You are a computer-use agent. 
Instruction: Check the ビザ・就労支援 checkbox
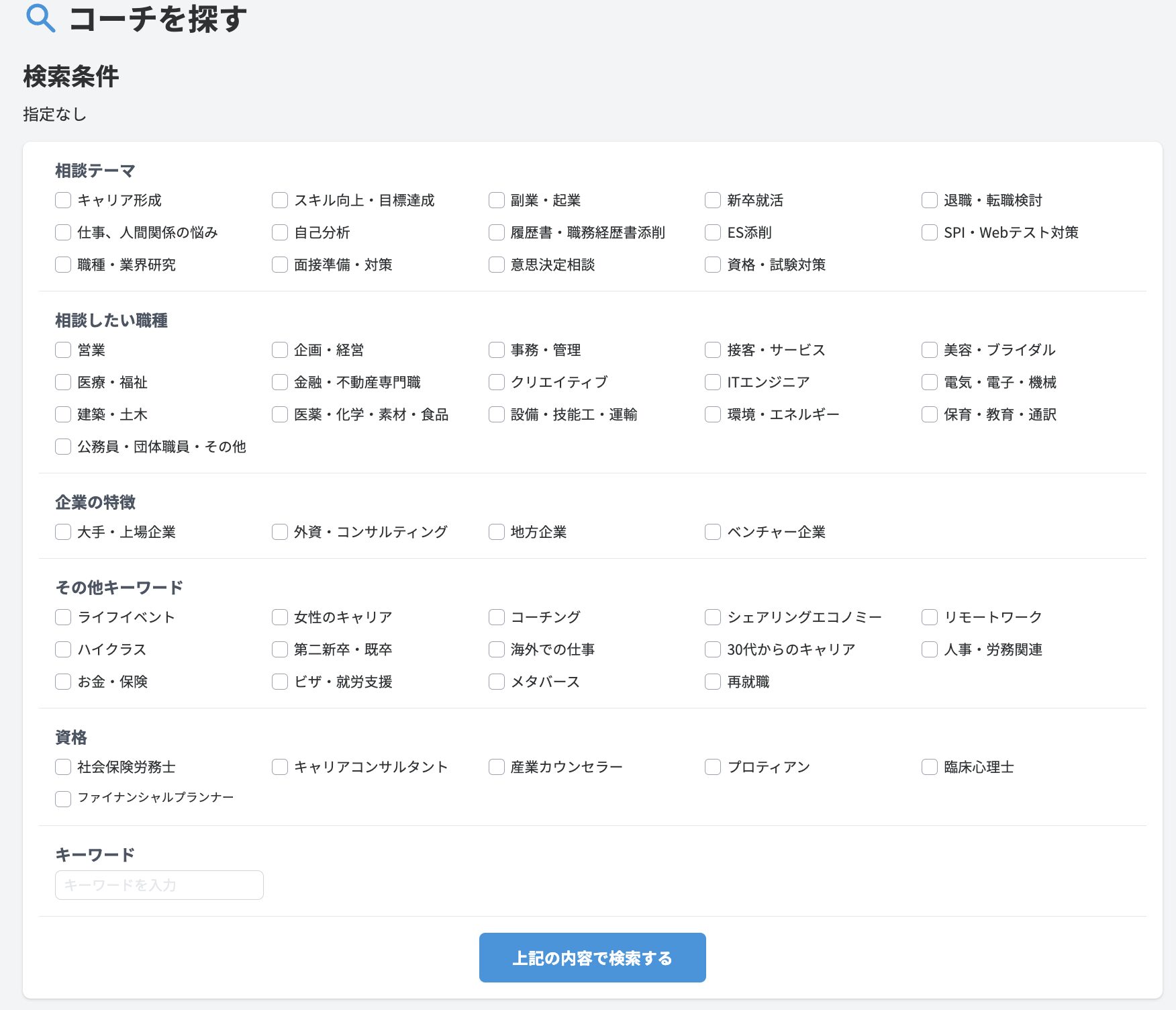(280, 682)
